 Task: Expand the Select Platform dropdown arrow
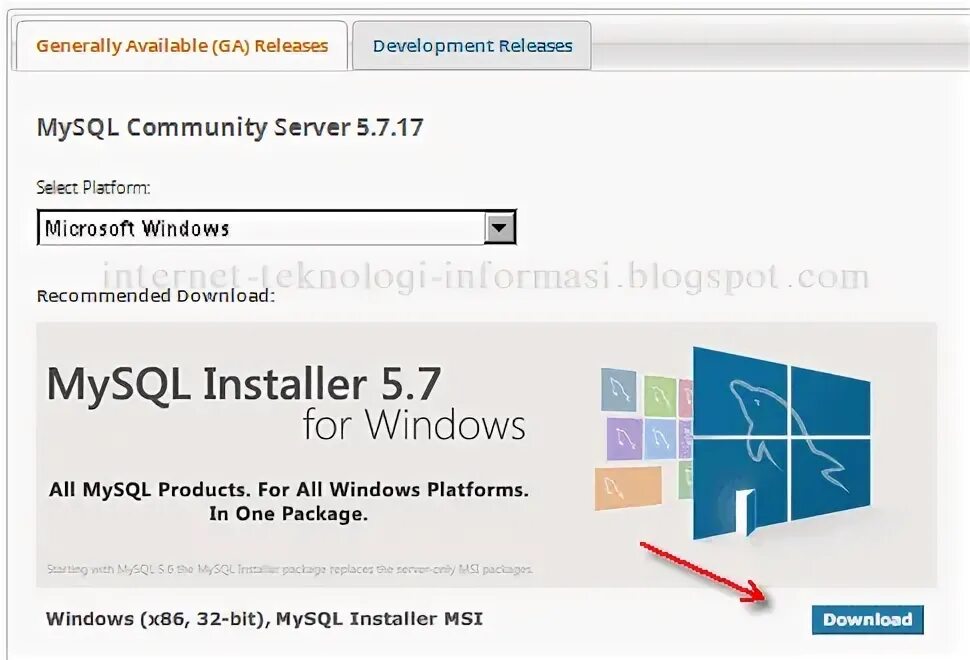click(499, 228)
